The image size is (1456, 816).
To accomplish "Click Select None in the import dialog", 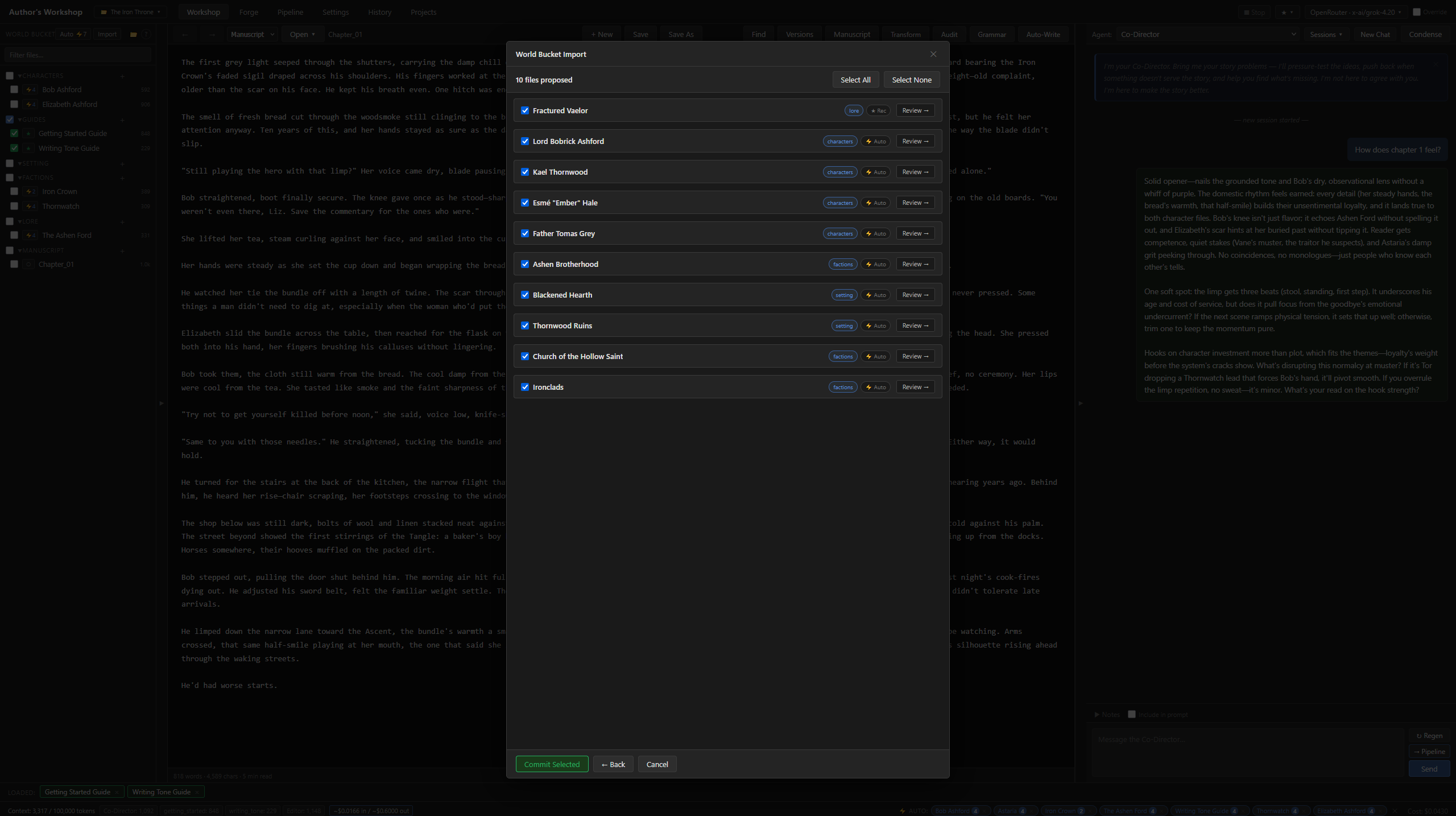I will pyautogui.click(x=911, y=80).
